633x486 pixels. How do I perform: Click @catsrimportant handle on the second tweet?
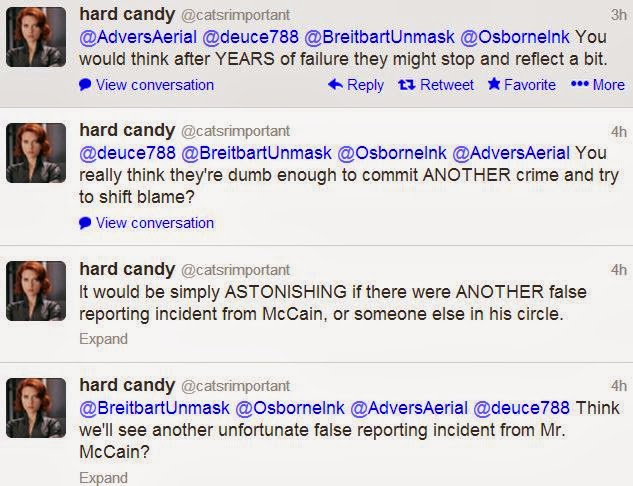[x=235, y=132]
